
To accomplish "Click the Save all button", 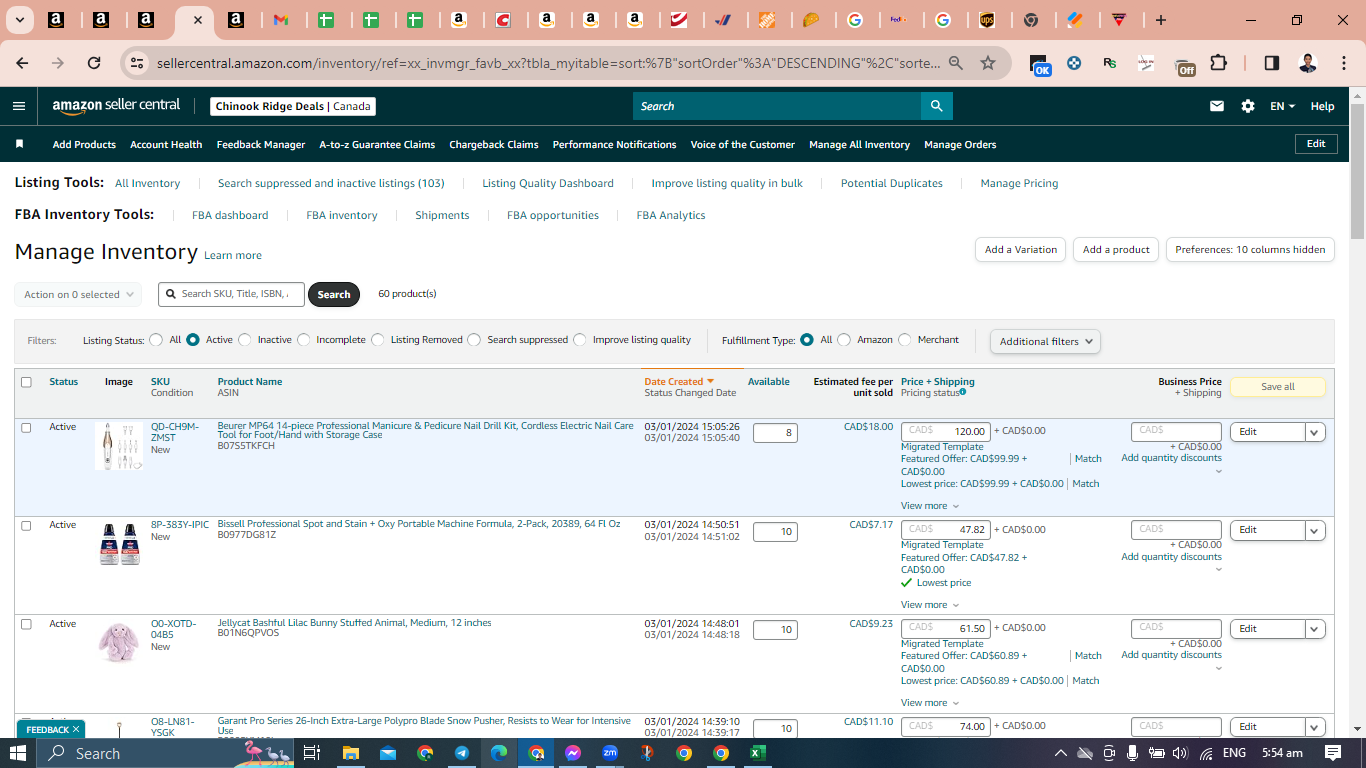I will (x=1278, y=387).
